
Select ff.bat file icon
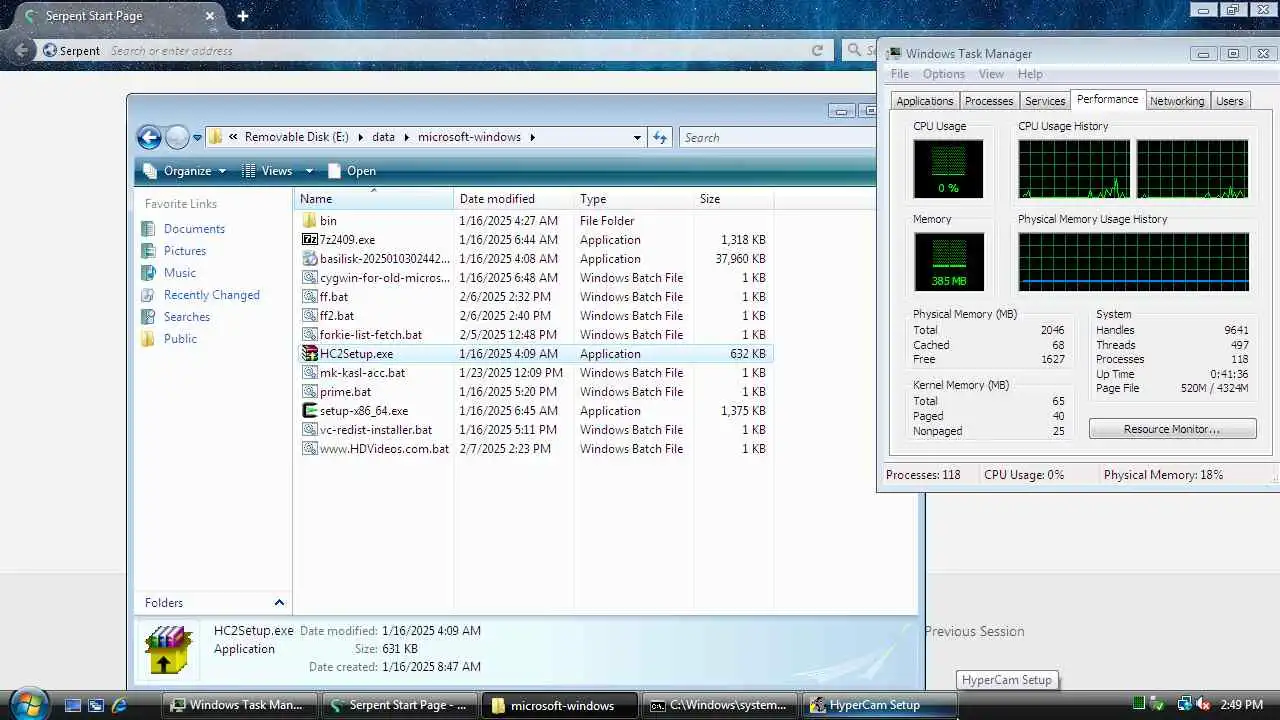(x=310, y=297)
